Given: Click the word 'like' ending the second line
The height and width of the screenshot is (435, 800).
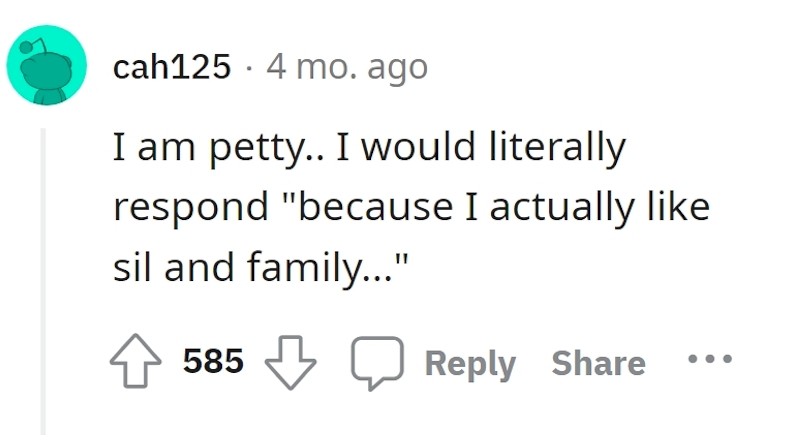Looking at the screenshot, I should click(x=679, y=207).
